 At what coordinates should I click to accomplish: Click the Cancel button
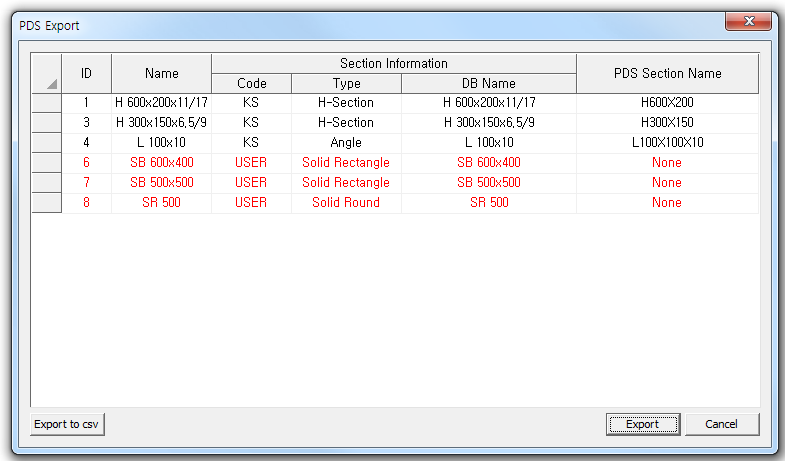721,424
